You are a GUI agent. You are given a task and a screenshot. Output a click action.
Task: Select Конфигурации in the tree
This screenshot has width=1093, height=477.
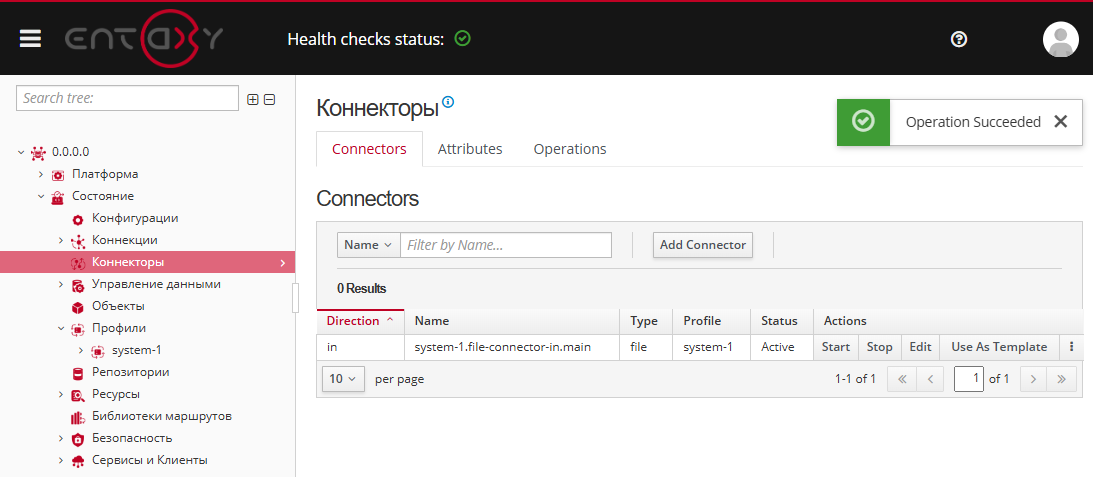(x=135, y=218)
